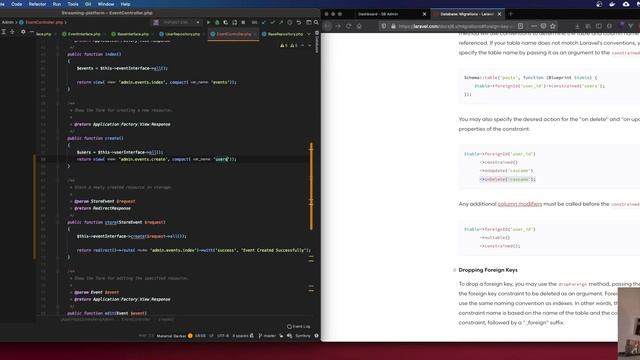Click the orange change marker stripe in the editor
Screen dimensions: 640x360
[311, 186]
